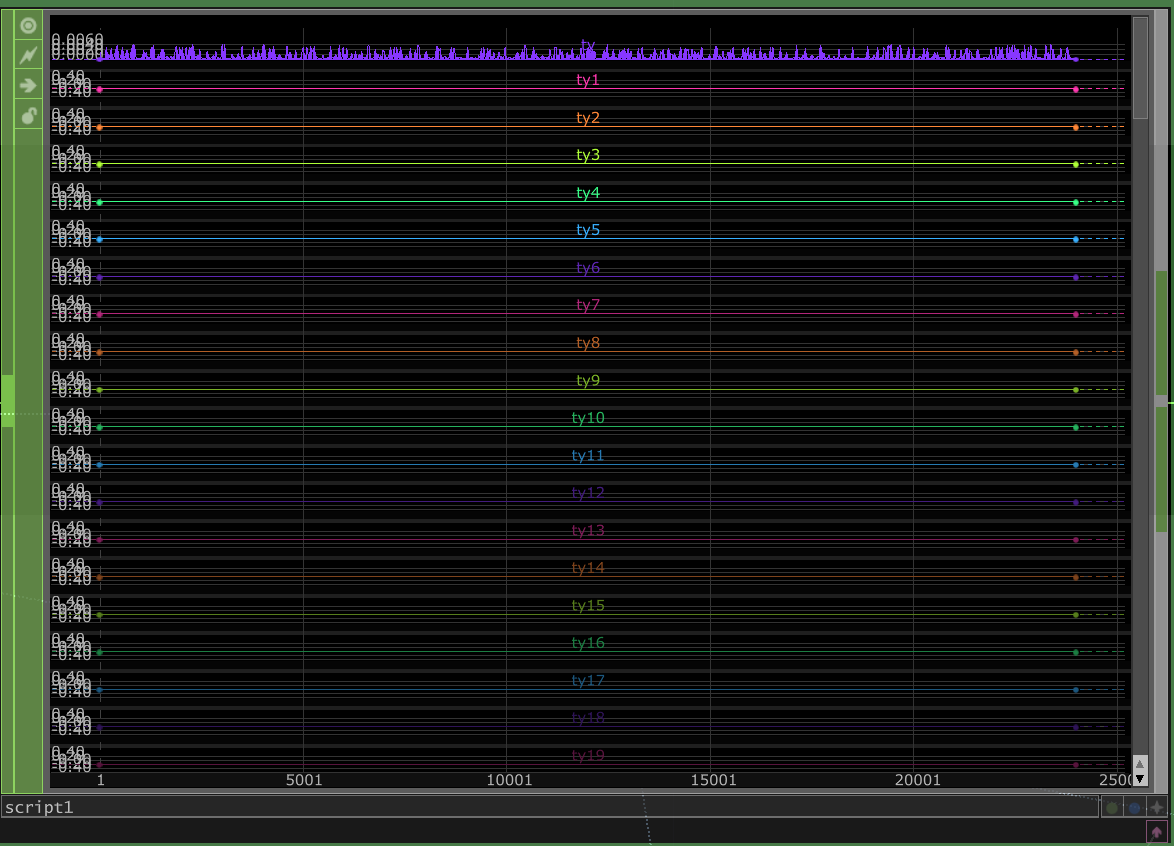Viewport: 1174px width, 846px height.
Task: Toggle the lock flag on the node
Action: coord(28,115)
